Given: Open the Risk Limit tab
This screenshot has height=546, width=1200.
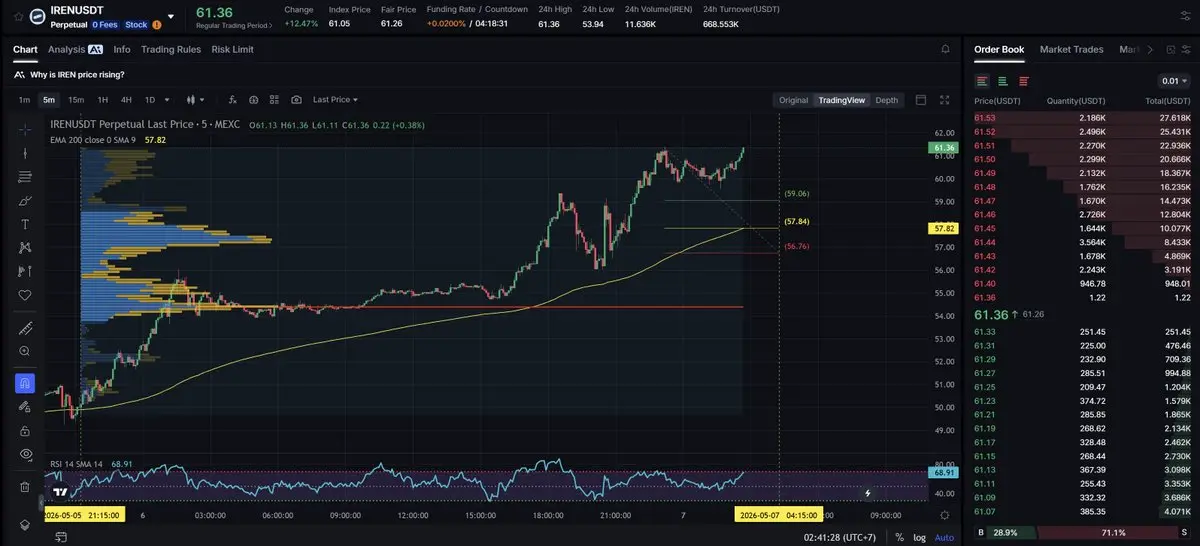Looking at the screenshot, I should click(x=233, y=49).
